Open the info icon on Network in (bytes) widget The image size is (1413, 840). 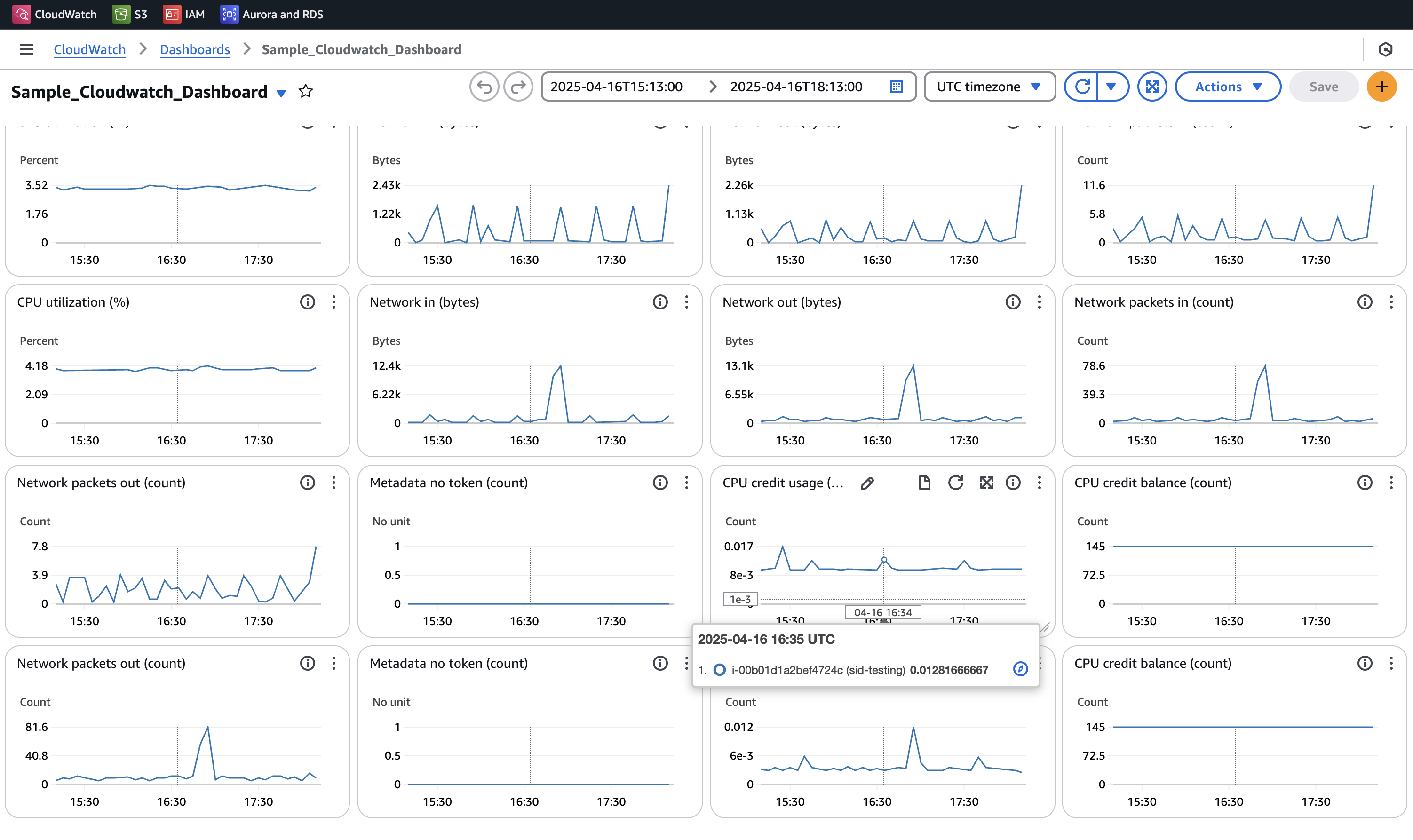(660, 302)
